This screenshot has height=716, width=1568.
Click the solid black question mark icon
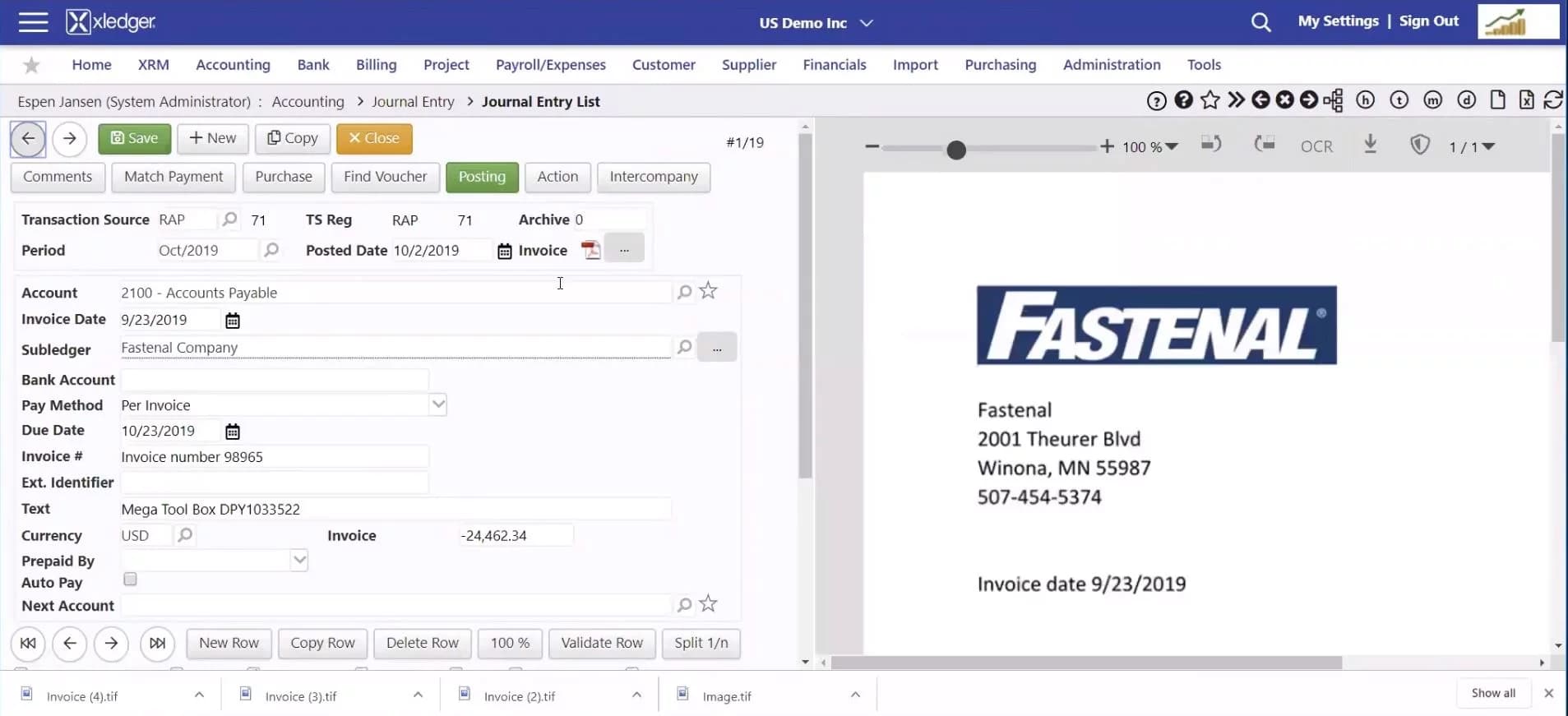click(x=1183, y=100)
